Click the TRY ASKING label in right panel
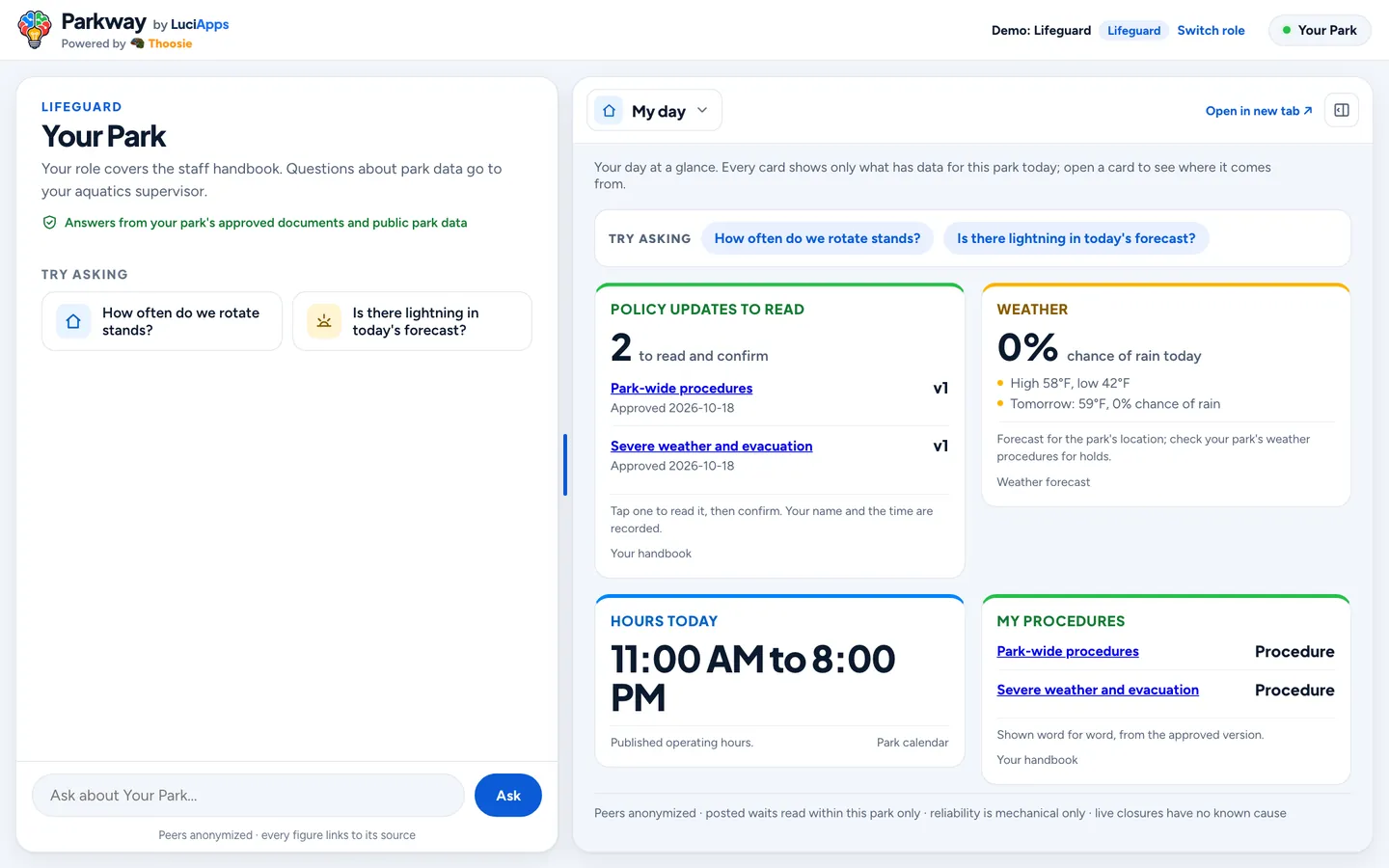Image resolution: width=1389 pixels, height=868 pixels. pos(649,238)
